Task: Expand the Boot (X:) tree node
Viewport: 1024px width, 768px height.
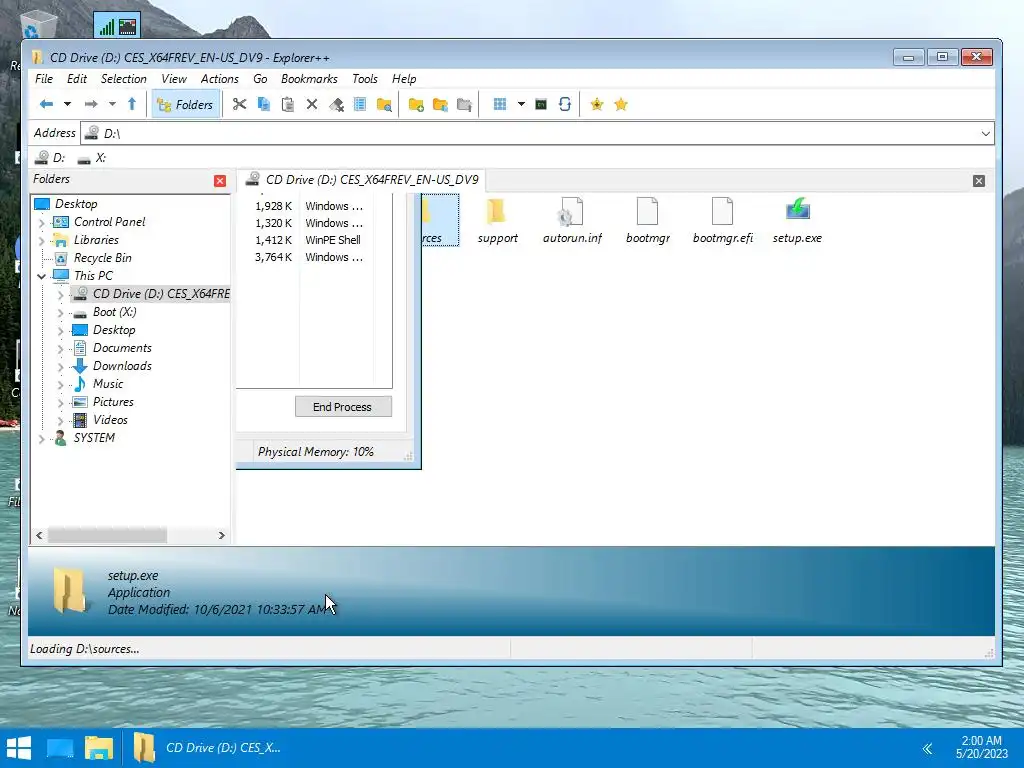Action: (x=60, y=313)
